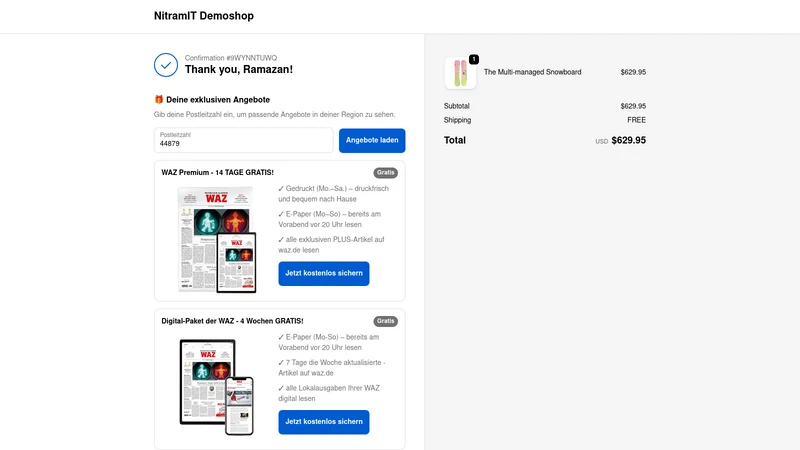Image resolution: width=800 pixels, height=450 pixels.
Task: Click Jetzt kostenlos sichern for Digital-Paket
Action: (x=323, y=422)
